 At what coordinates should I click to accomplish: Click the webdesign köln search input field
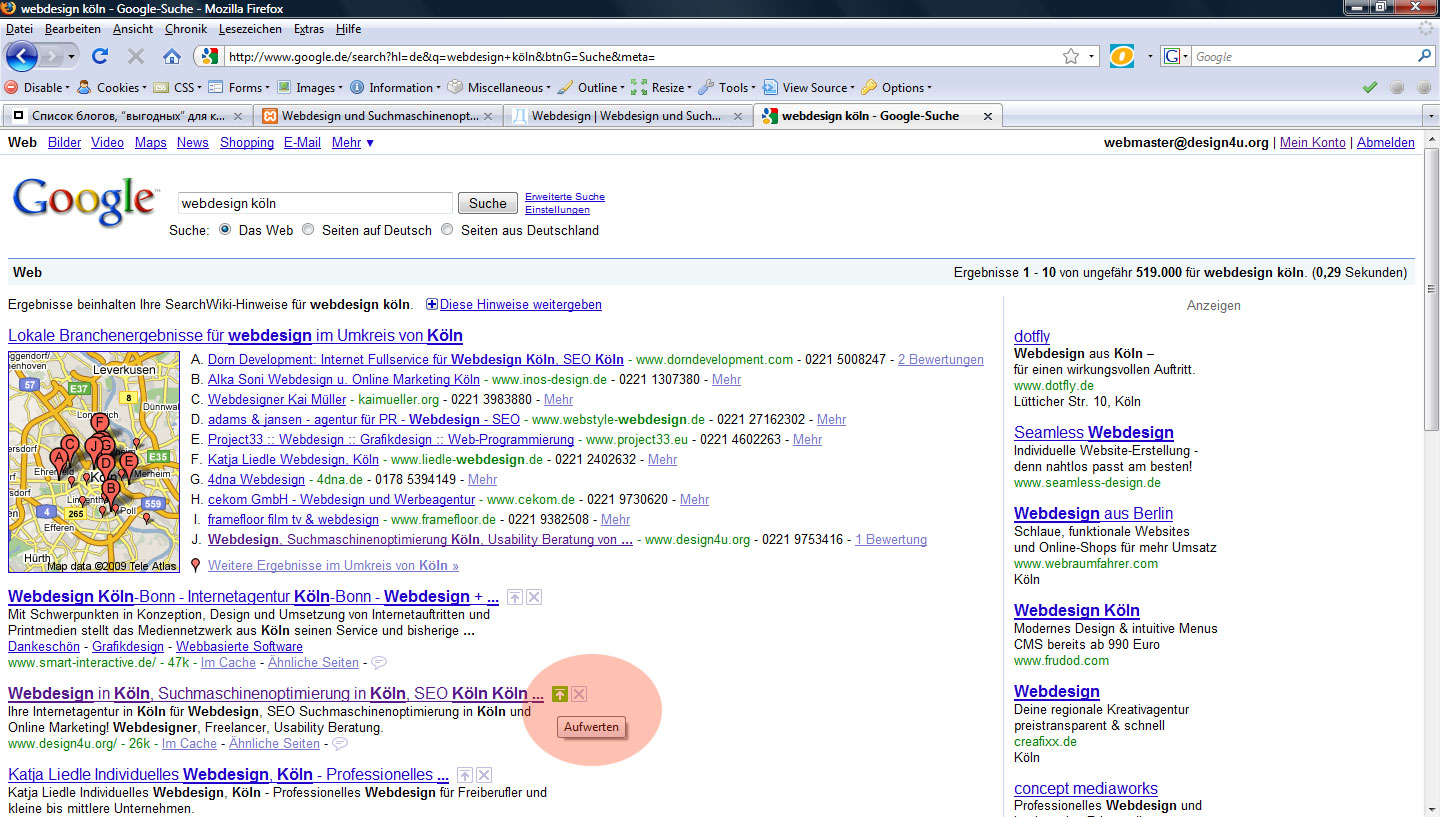(315, 203)
